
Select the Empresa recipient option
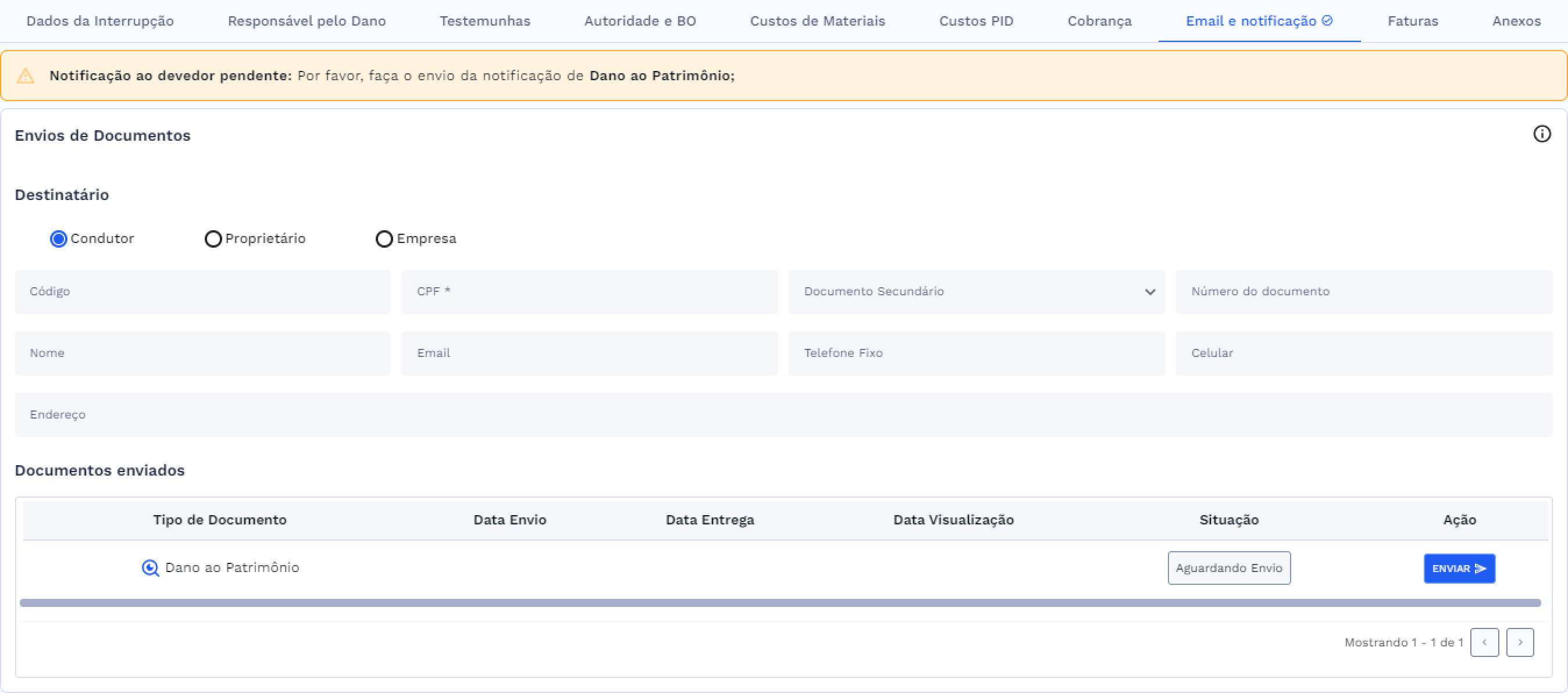click(384, 238)
